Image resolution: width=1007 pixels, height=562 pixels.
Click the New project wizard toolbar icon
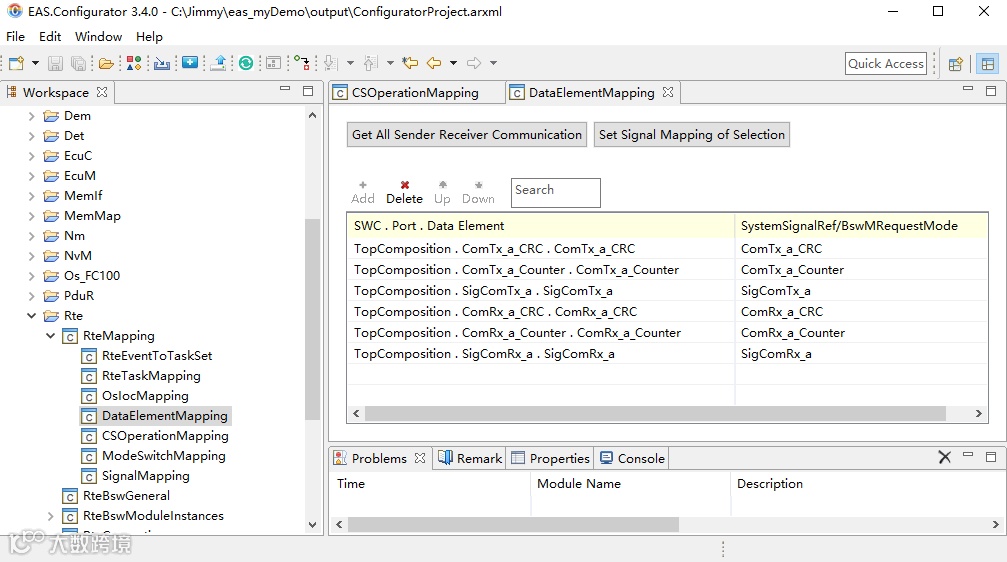16,63
